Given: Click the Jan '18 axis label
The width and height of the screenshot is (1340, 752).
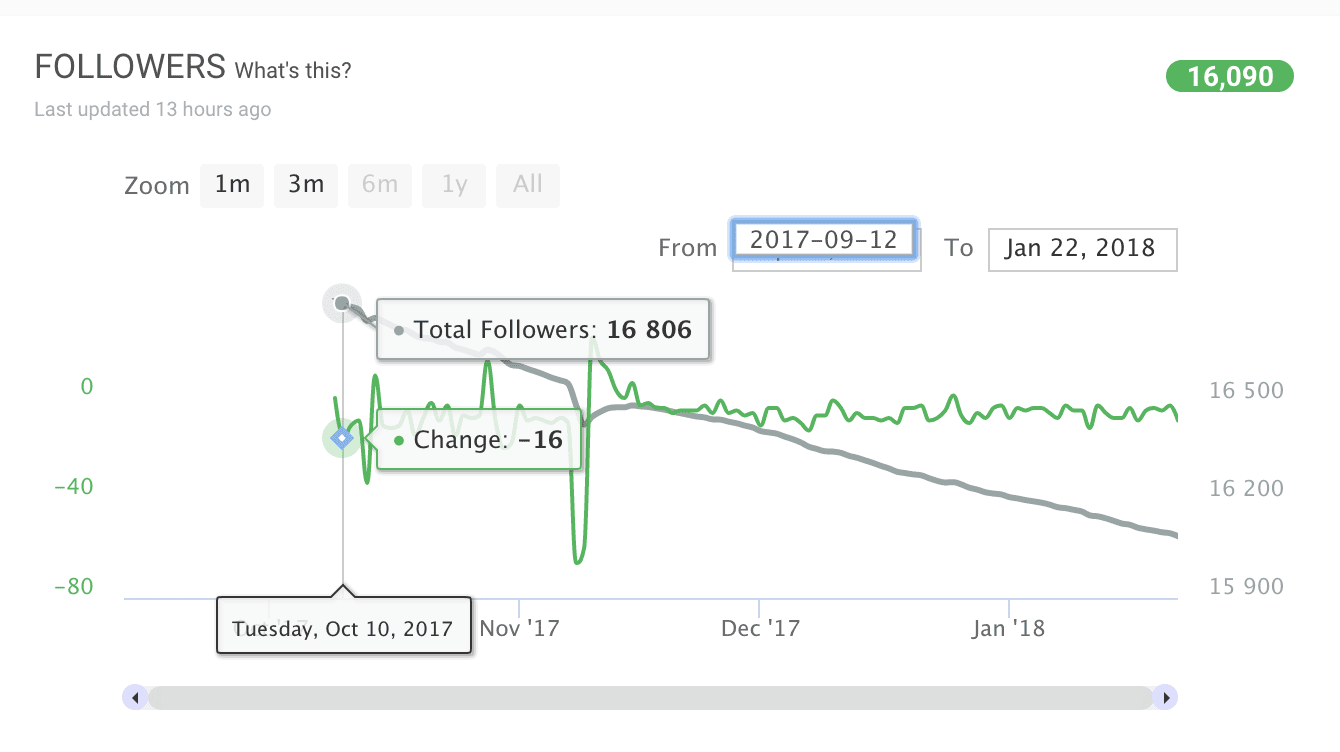Looking at the screenshot, I should (x=1008, y=629).
